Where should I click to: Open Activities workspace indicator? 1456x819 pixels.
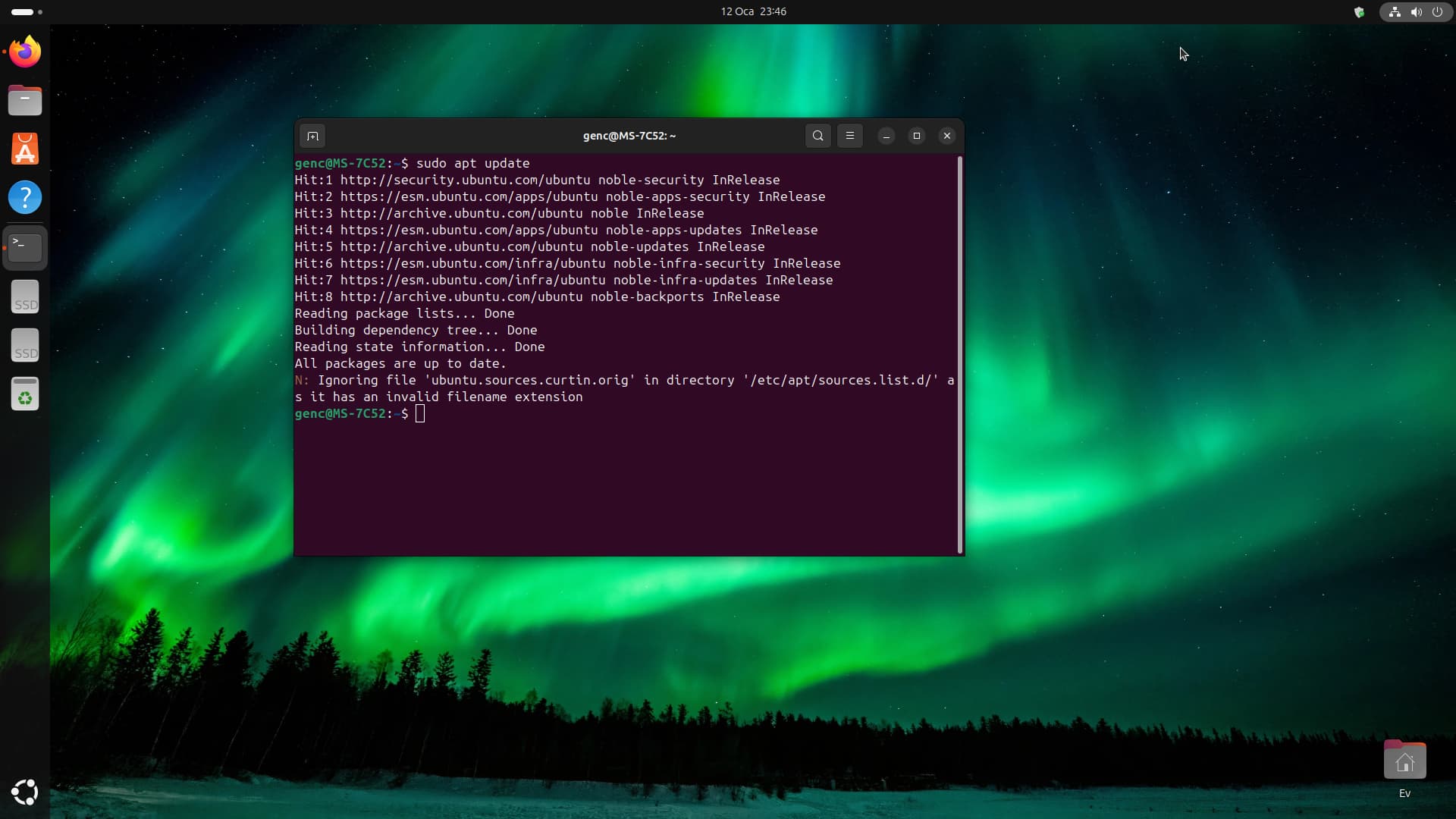click(27, 11)
